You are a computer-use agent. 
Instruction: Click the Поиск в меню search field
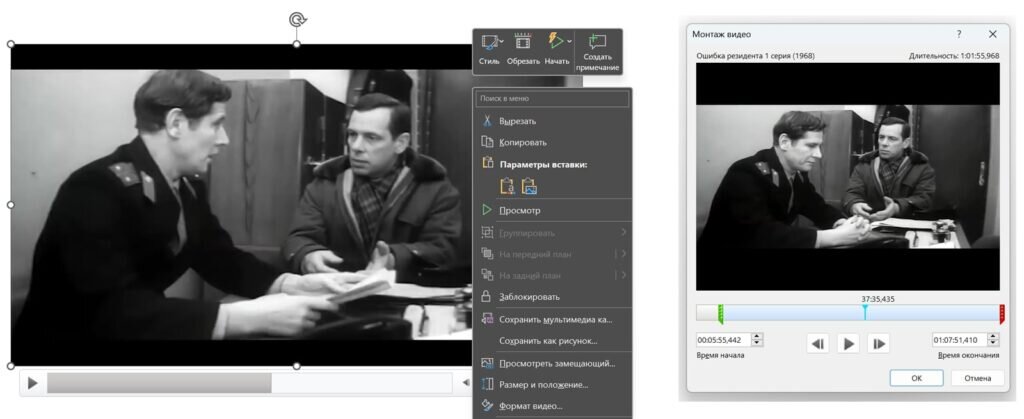[552, 99]
